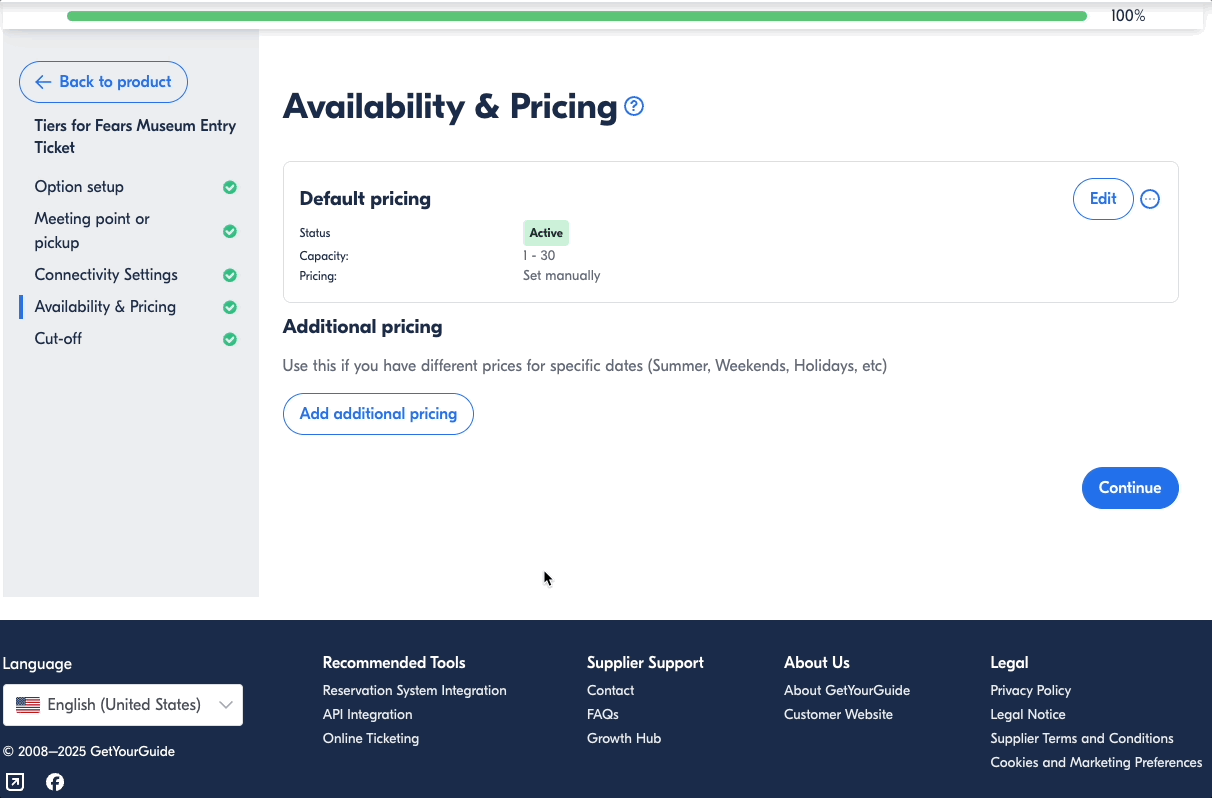Open the Option setup step
Screen dimensions: 1212x798
pyautogui.click(x=79, y=187)
